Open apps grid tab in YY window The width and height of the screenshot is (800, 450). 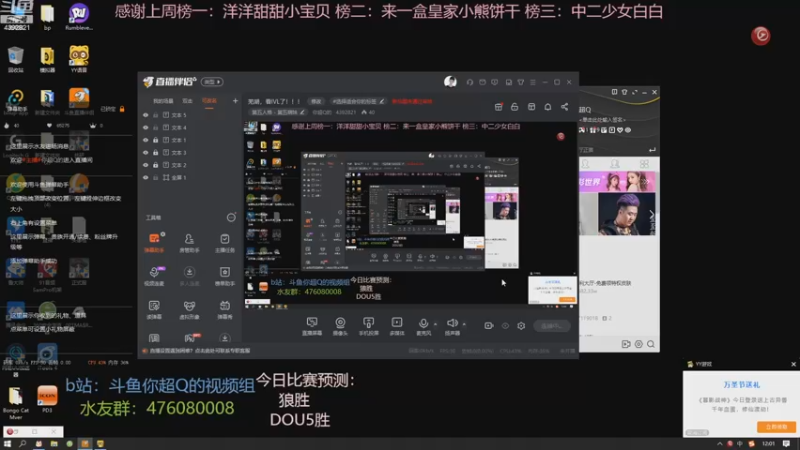tap(644, 164)
